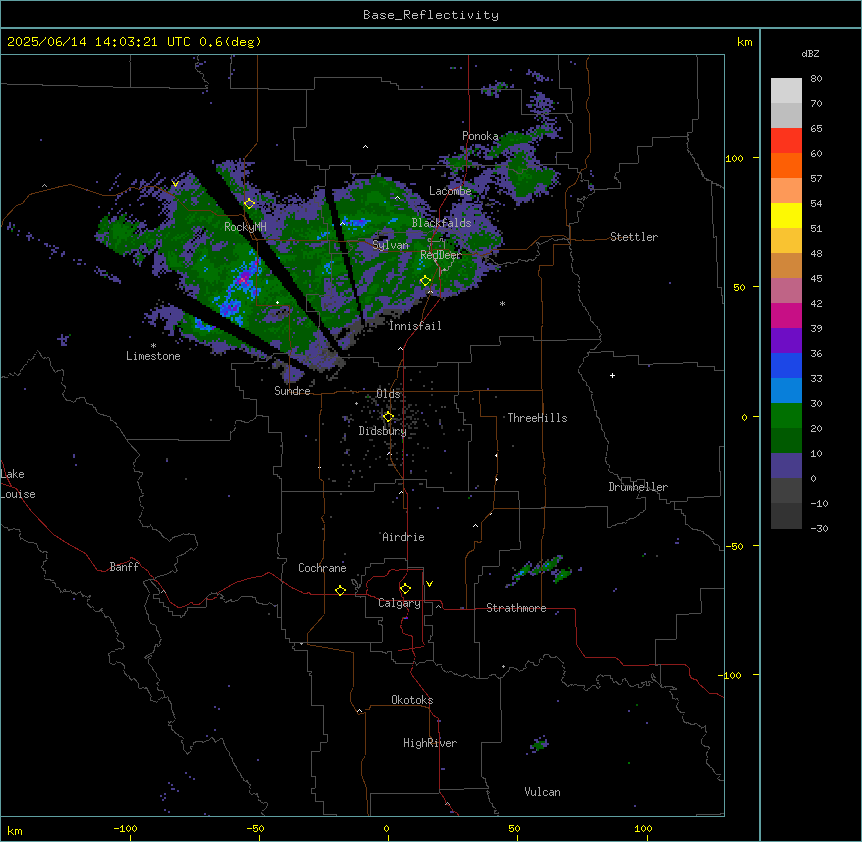The height and width of the screenshot is (842, 862).
Task: Click the Didsbury town label
Action: [383, 431]
